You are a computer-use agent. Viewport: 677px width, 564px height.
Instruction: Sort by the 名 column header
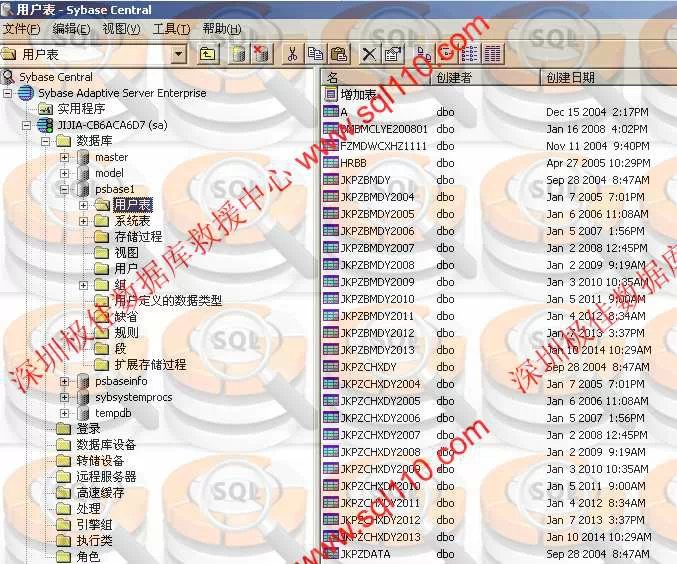pos(376,77)
